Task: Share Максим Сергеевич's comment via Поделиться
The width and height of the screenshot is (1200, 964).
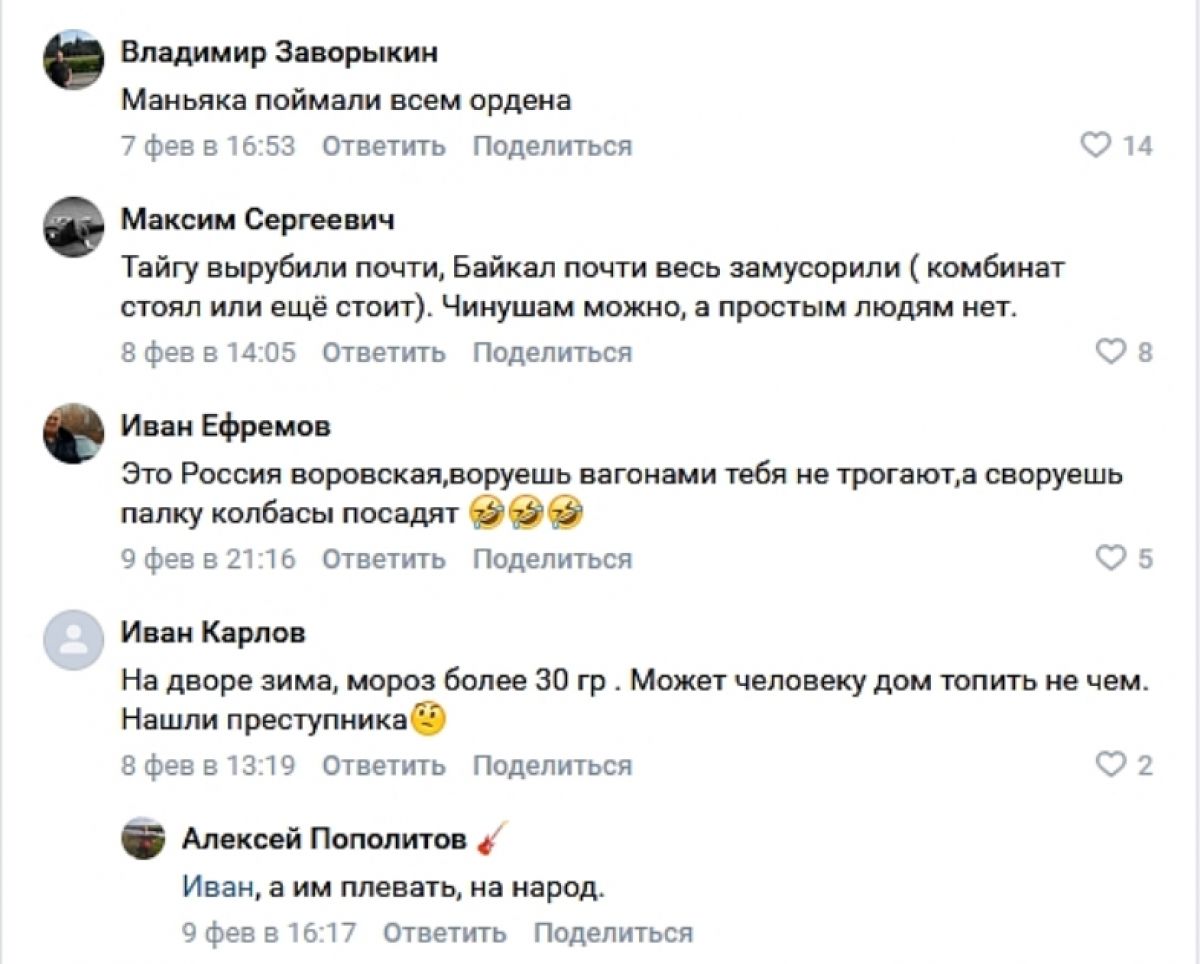Action: pyautogui.click(x=552, y=352)
